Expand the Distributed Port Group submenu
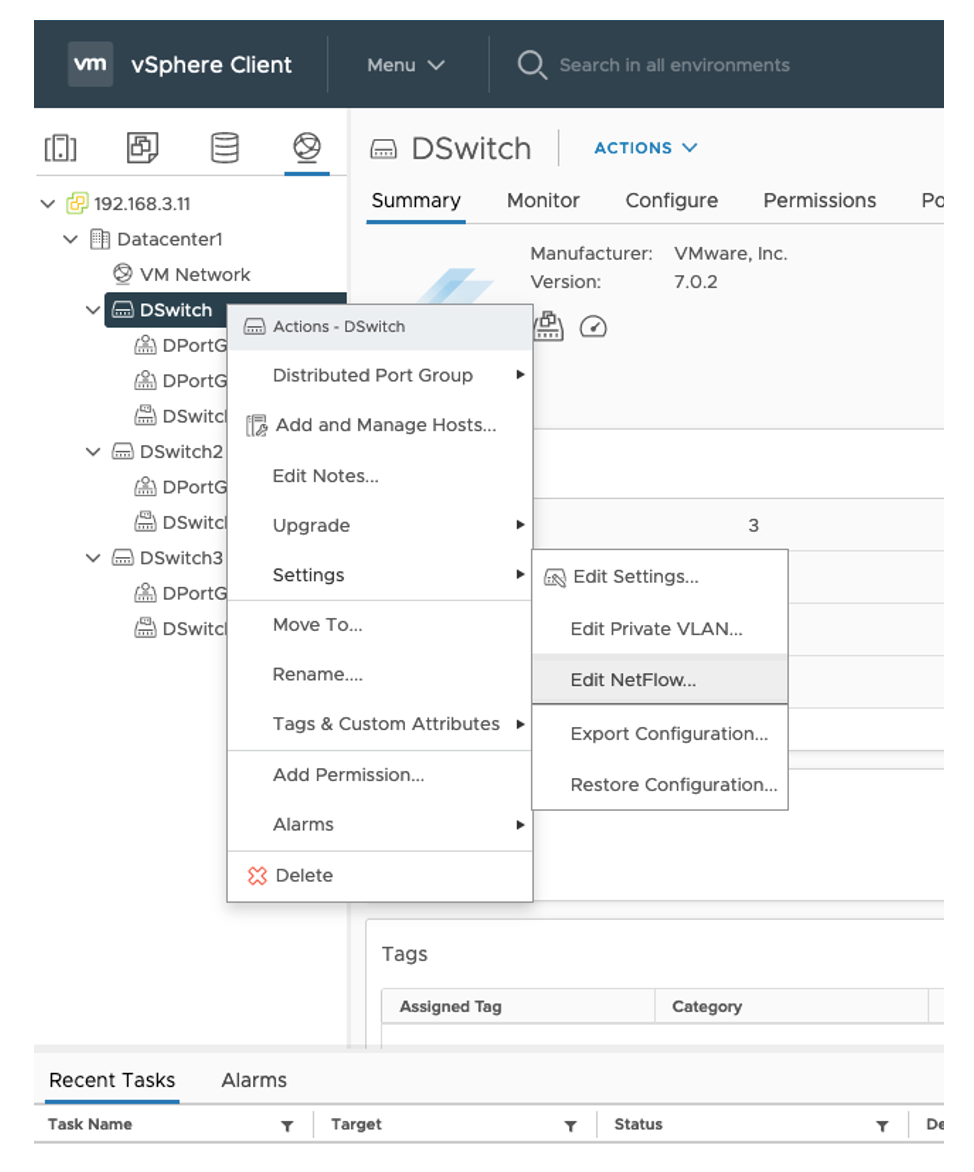The width and height of the screenshot is (974, 1172). 380,375
